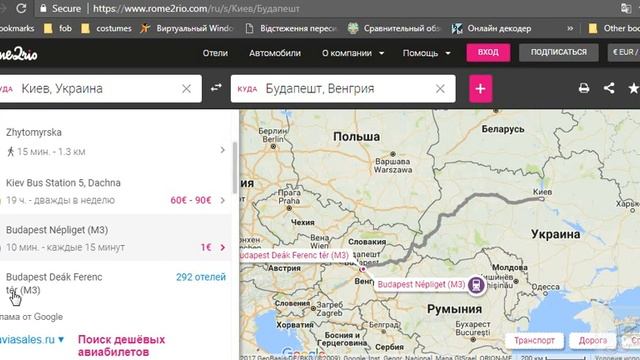The image size is (640, 360).
Task: Open the aviasales.ru ad dropdown
Action: coord(32,340)
